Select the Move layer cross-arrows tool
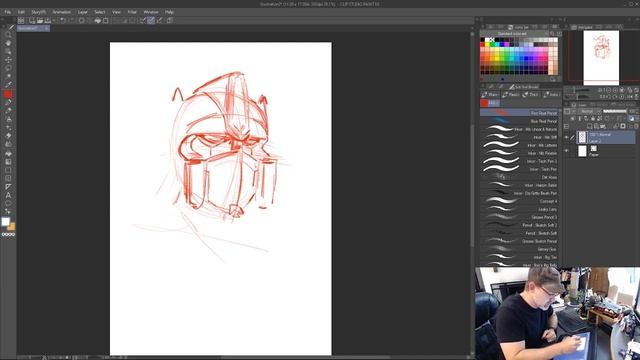Viewport: 640px width, 360px height. (8, 60)
